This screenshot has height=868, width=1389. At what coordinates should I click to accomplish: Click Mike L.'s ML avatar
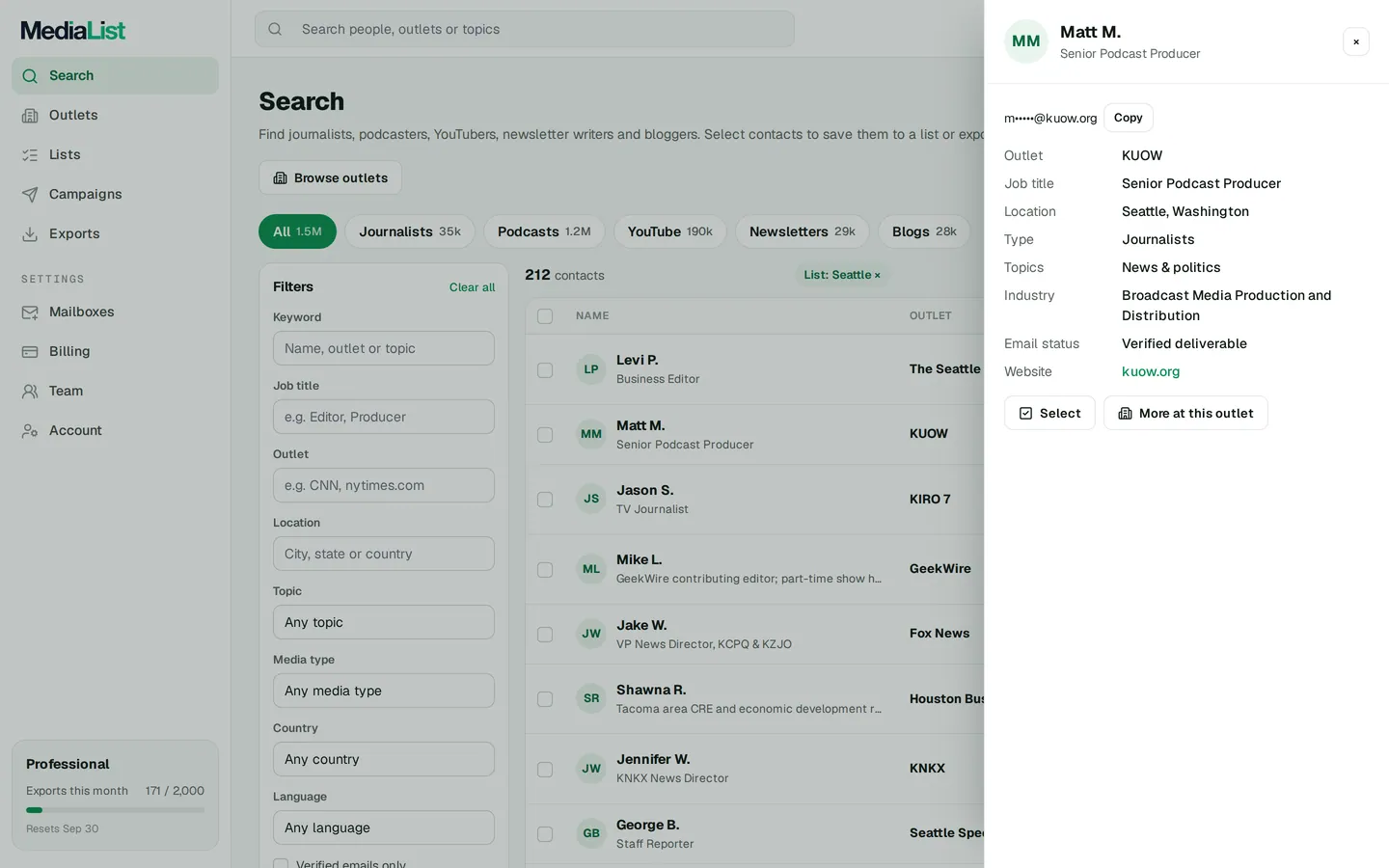[591, 569]
